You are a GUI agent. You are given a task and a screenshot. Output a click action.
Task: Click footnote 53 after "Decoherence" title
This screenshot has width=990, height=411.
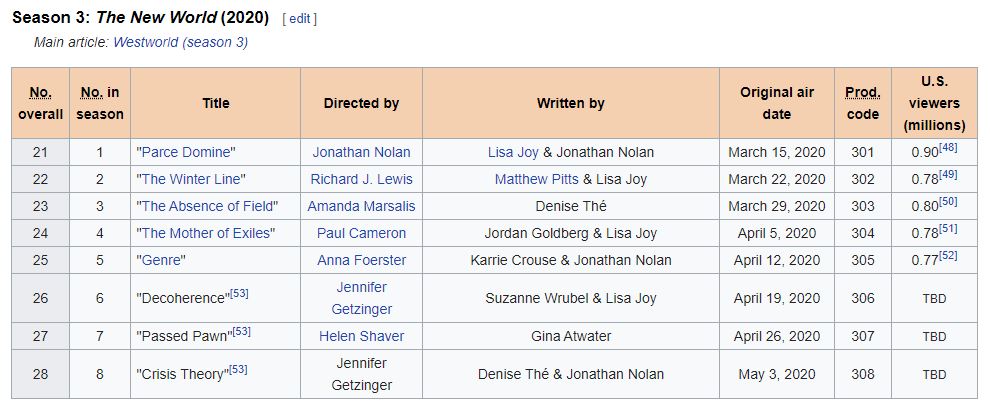[x=240, y=293]
